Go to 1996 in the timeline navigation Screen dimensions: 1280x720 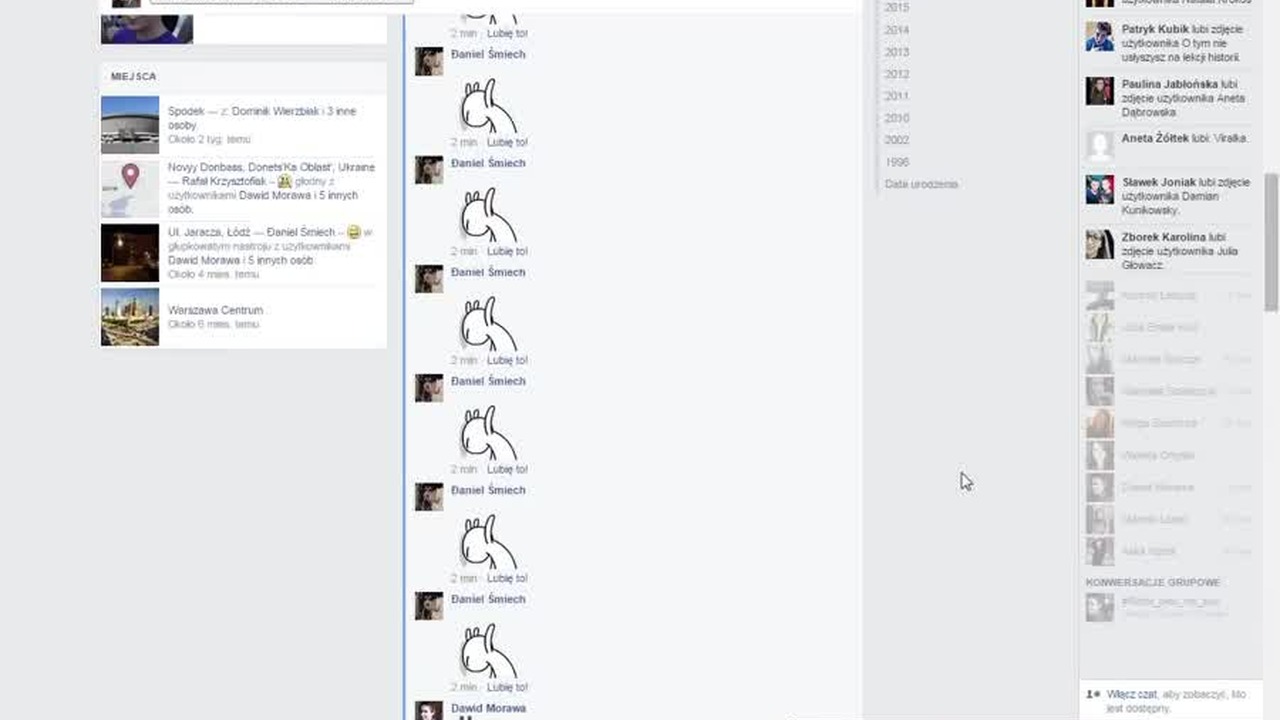pos(896,162)
